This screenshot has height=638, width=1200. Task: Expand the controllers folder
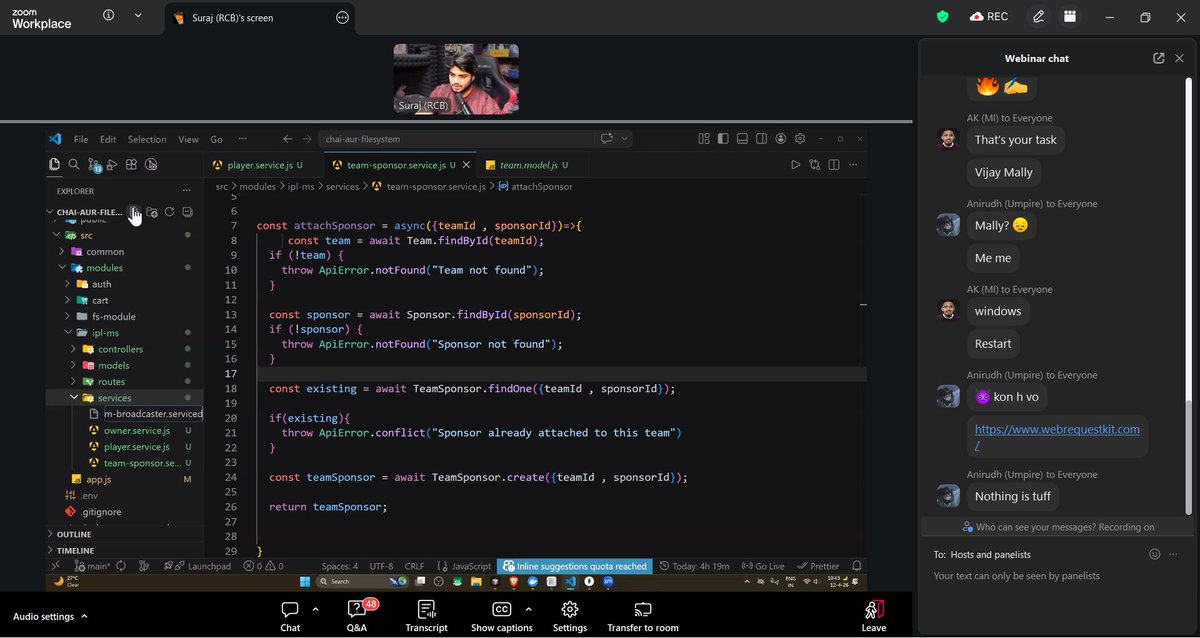[x=121, y=349]
